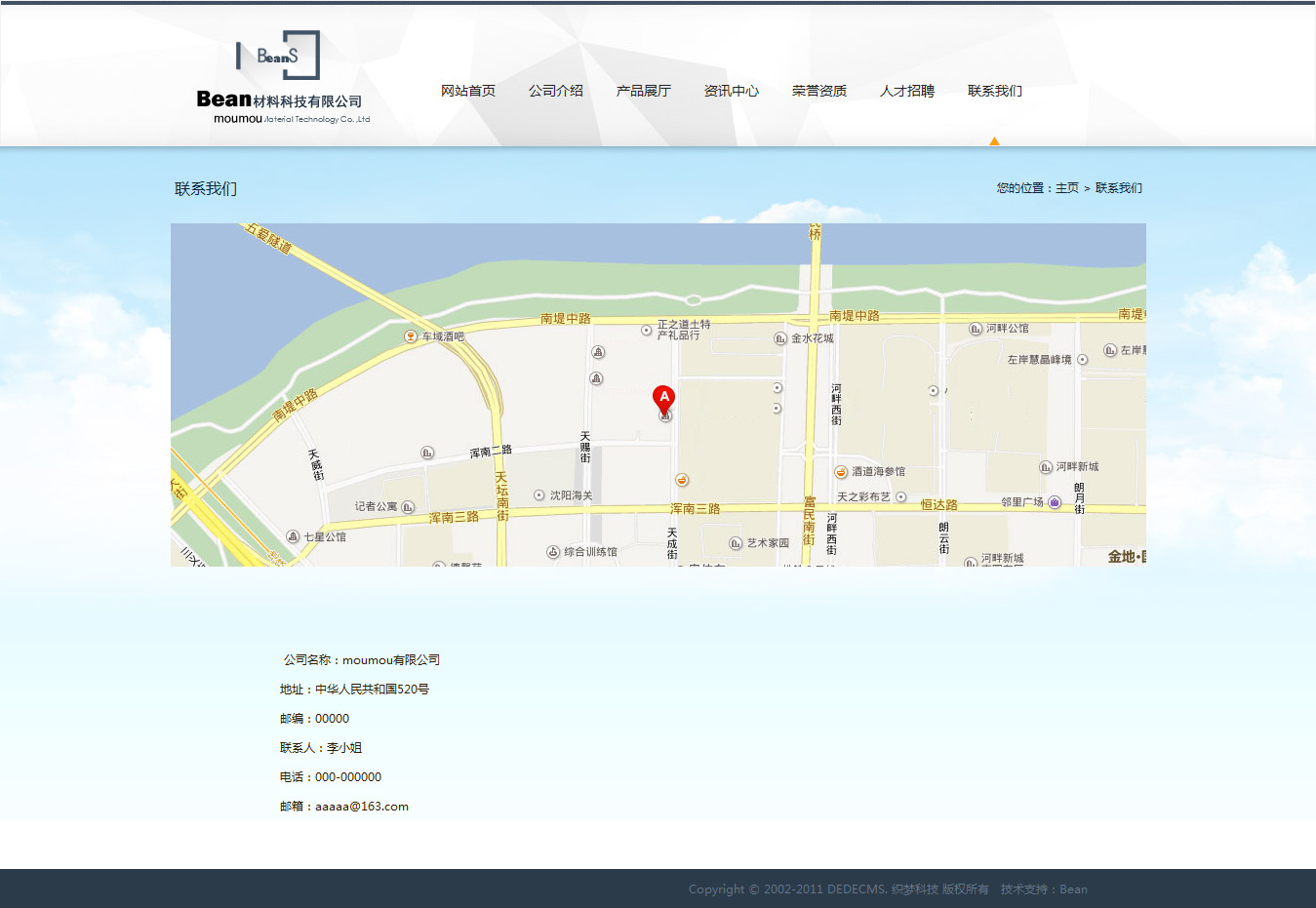Image resolution: width=1316 pixels, height=908 pixels.
Task: Click the 记者公寓 building icon
Action: [408, 507]
